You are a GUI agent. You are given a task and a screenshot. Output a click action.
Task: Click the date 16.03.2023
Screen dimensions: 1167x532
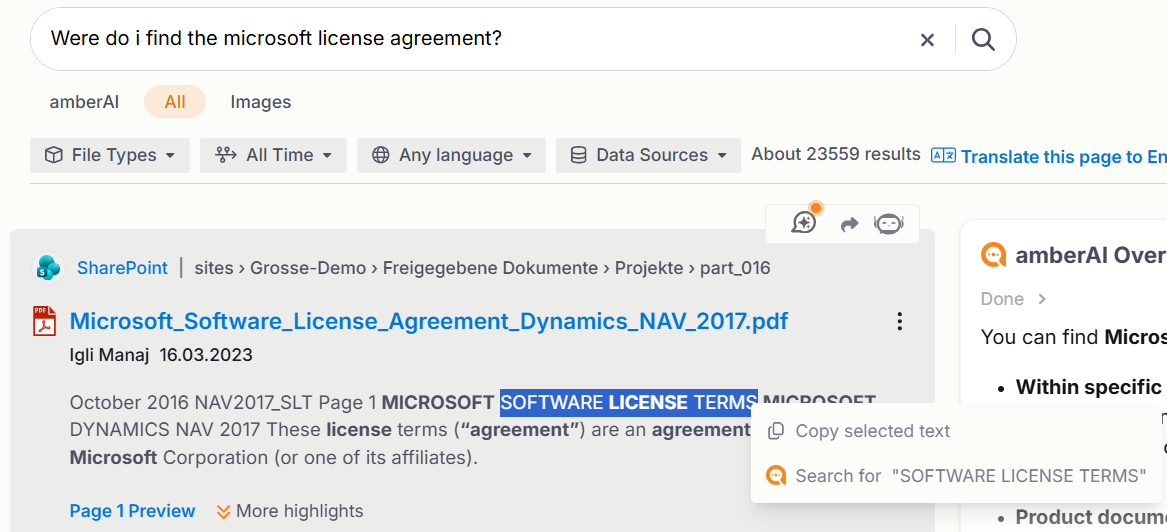tap(206, 356)
